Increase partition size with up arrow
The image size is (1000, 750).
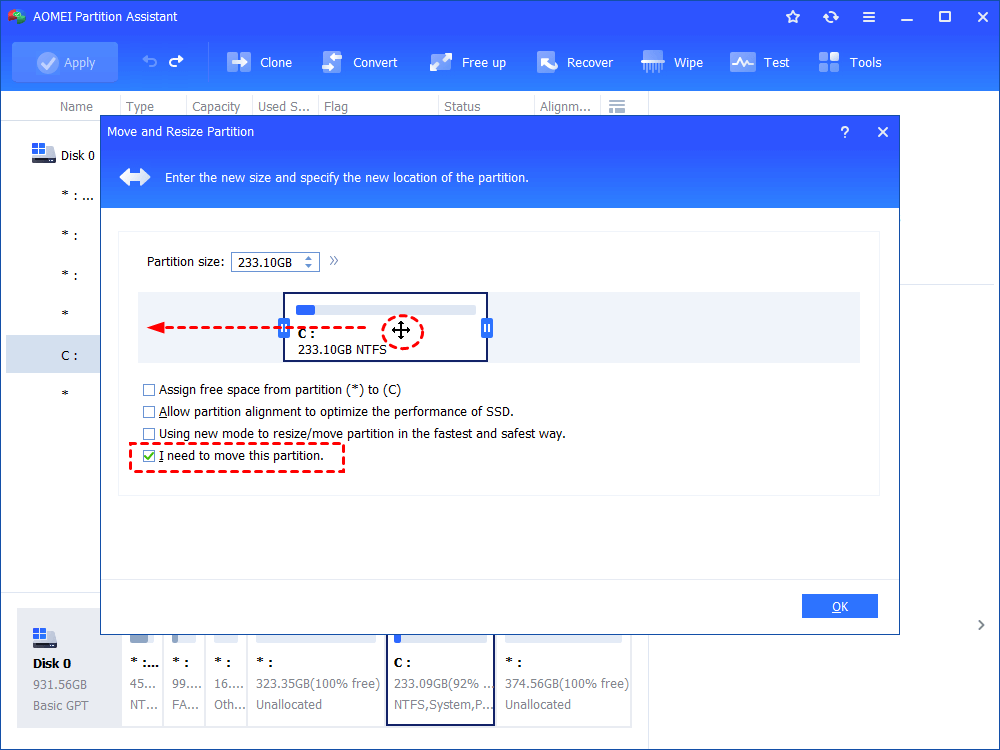point(309,258)
